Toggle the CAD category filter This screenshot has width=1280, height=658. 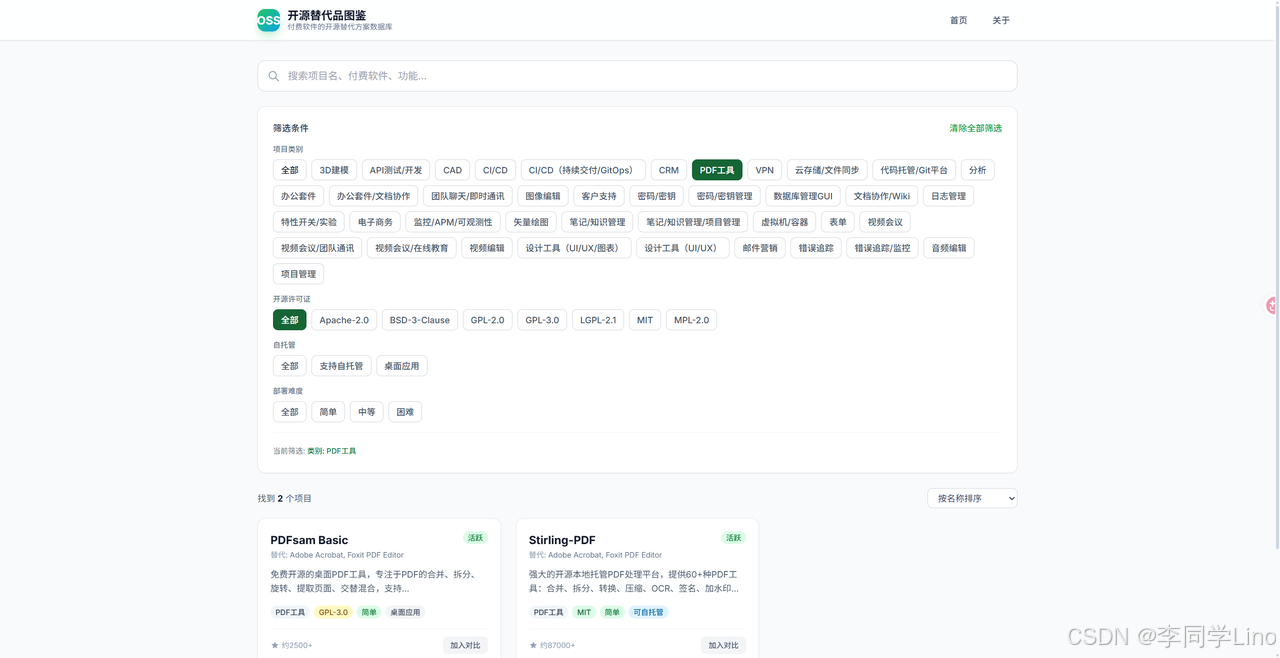pyautogui.click(x=453, y=170)
